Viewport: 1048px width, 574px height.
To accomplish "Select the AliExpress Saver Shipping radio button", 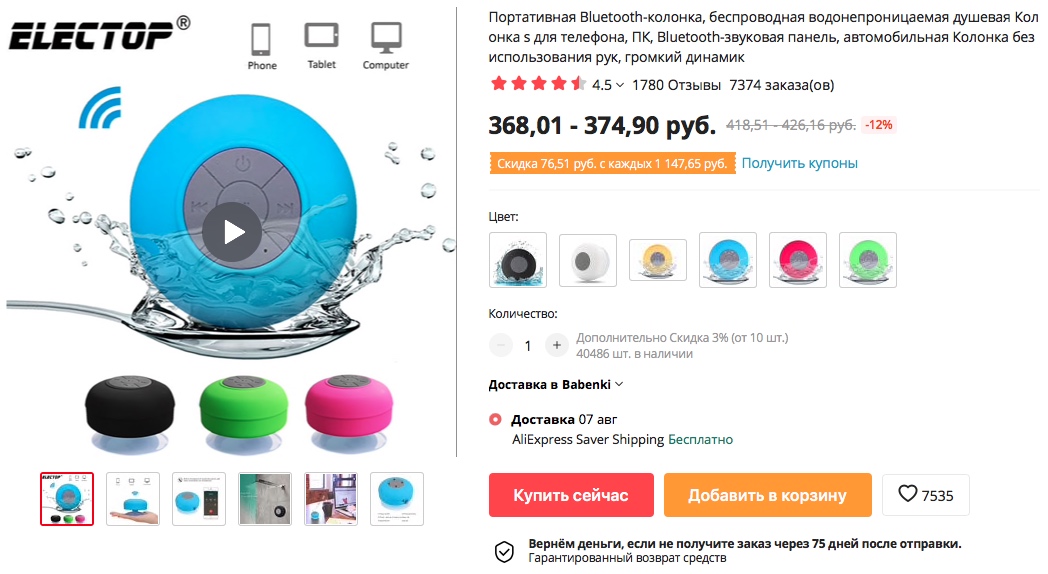I will point(496,419).
